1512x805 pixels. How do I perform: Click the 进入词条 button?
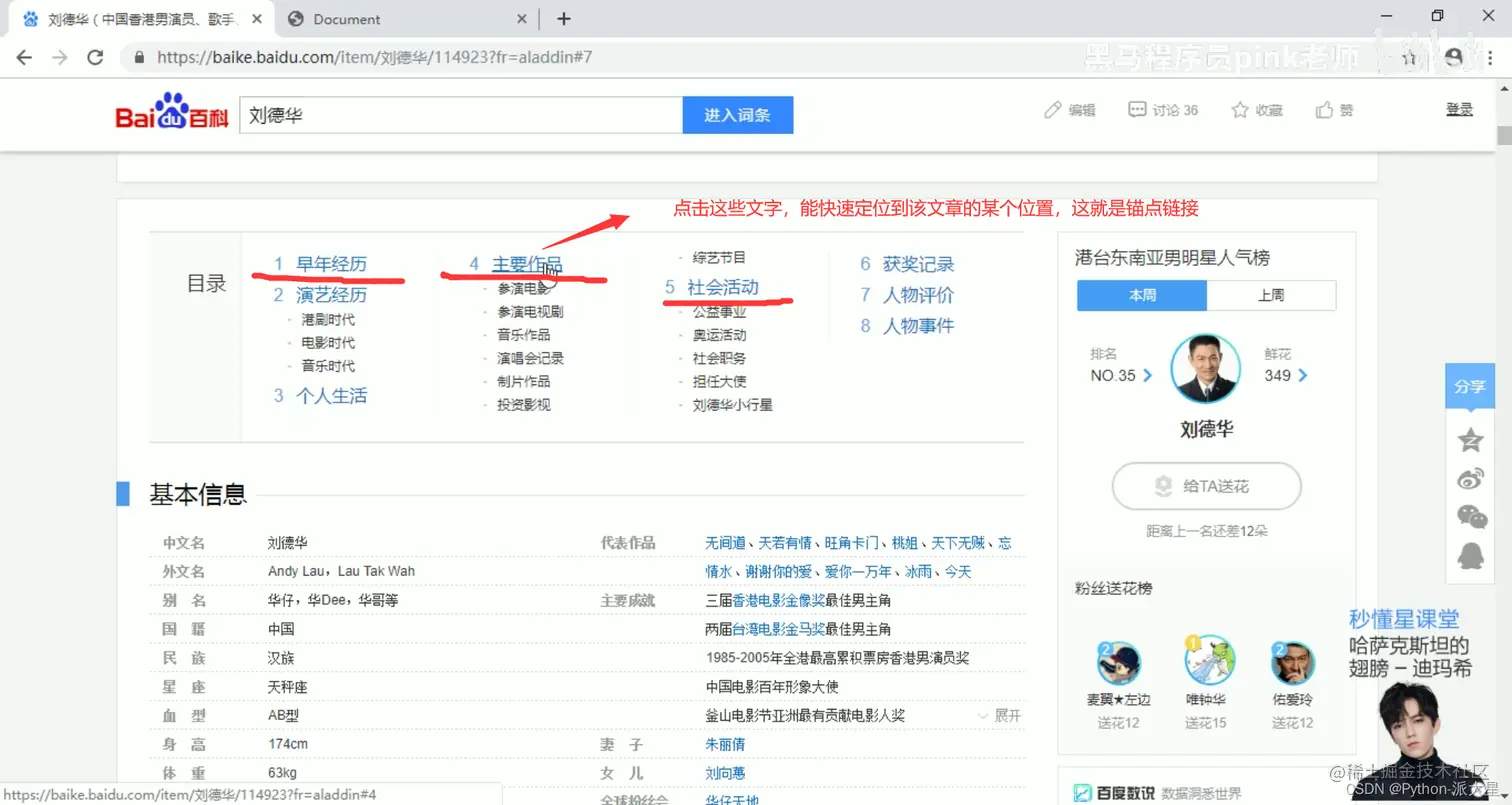pos(737,115)
